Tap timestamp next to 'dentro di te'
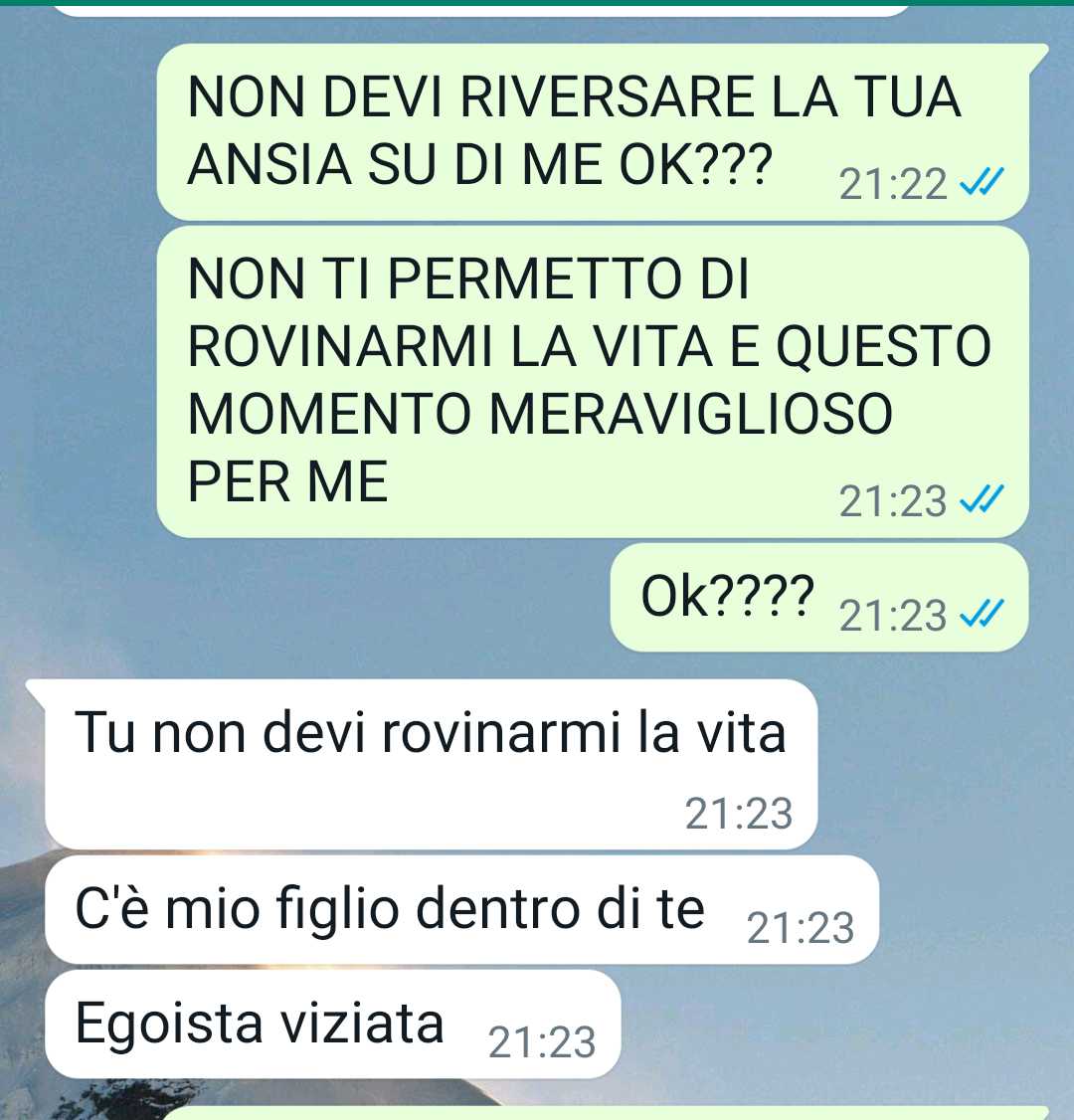The width and height of the screenshot is (1074, 1120). tap(801, 928)
